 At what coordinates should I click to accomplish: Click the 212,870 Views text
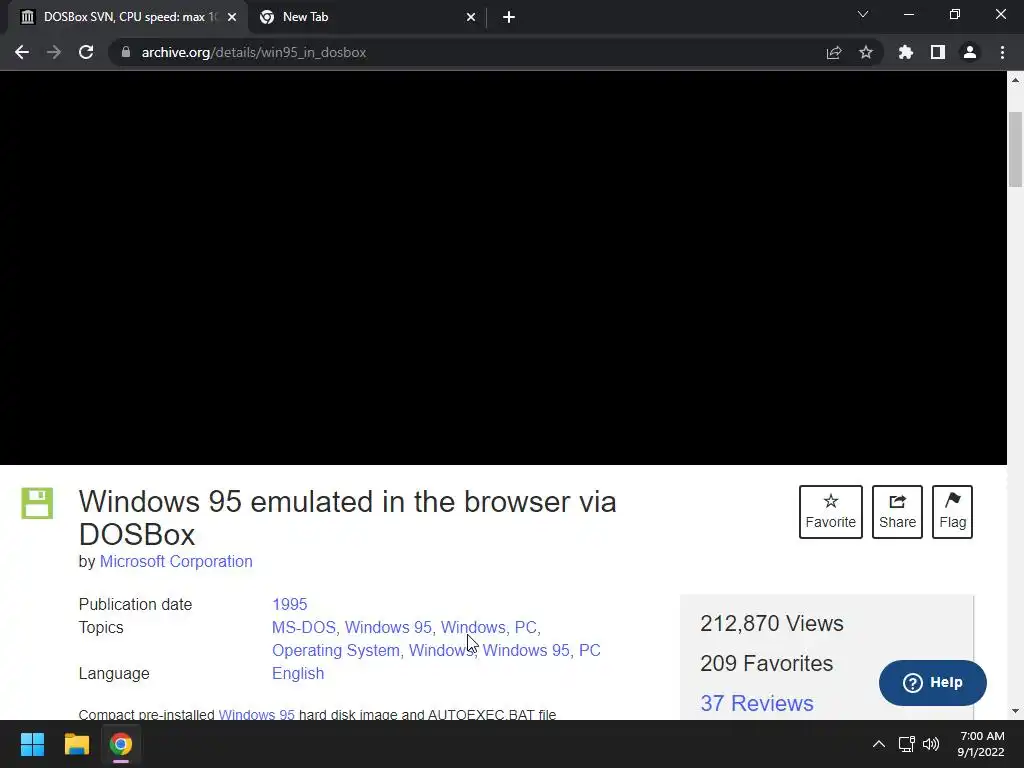click(x=772, y=623)
